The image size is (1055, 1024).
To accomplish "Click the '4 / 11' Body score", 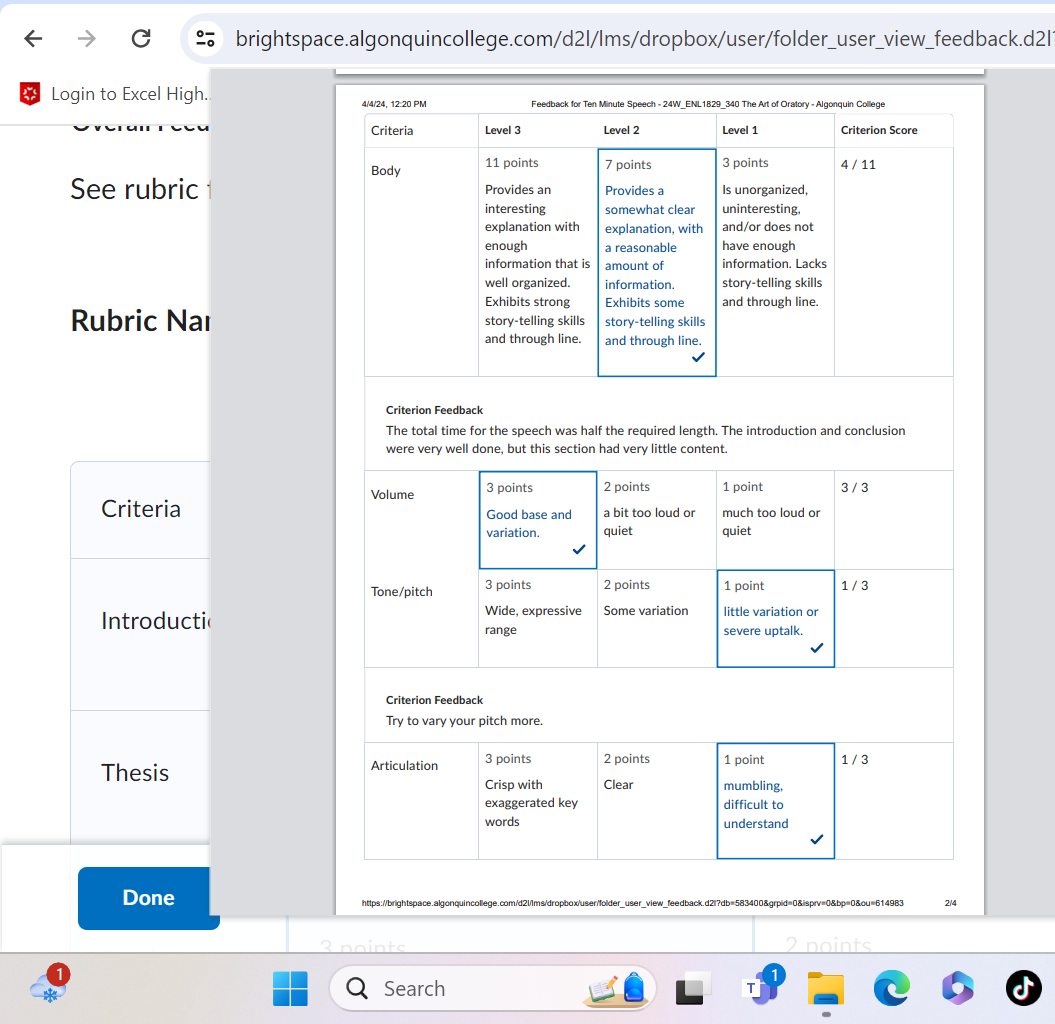I will [x=859, y=164].
